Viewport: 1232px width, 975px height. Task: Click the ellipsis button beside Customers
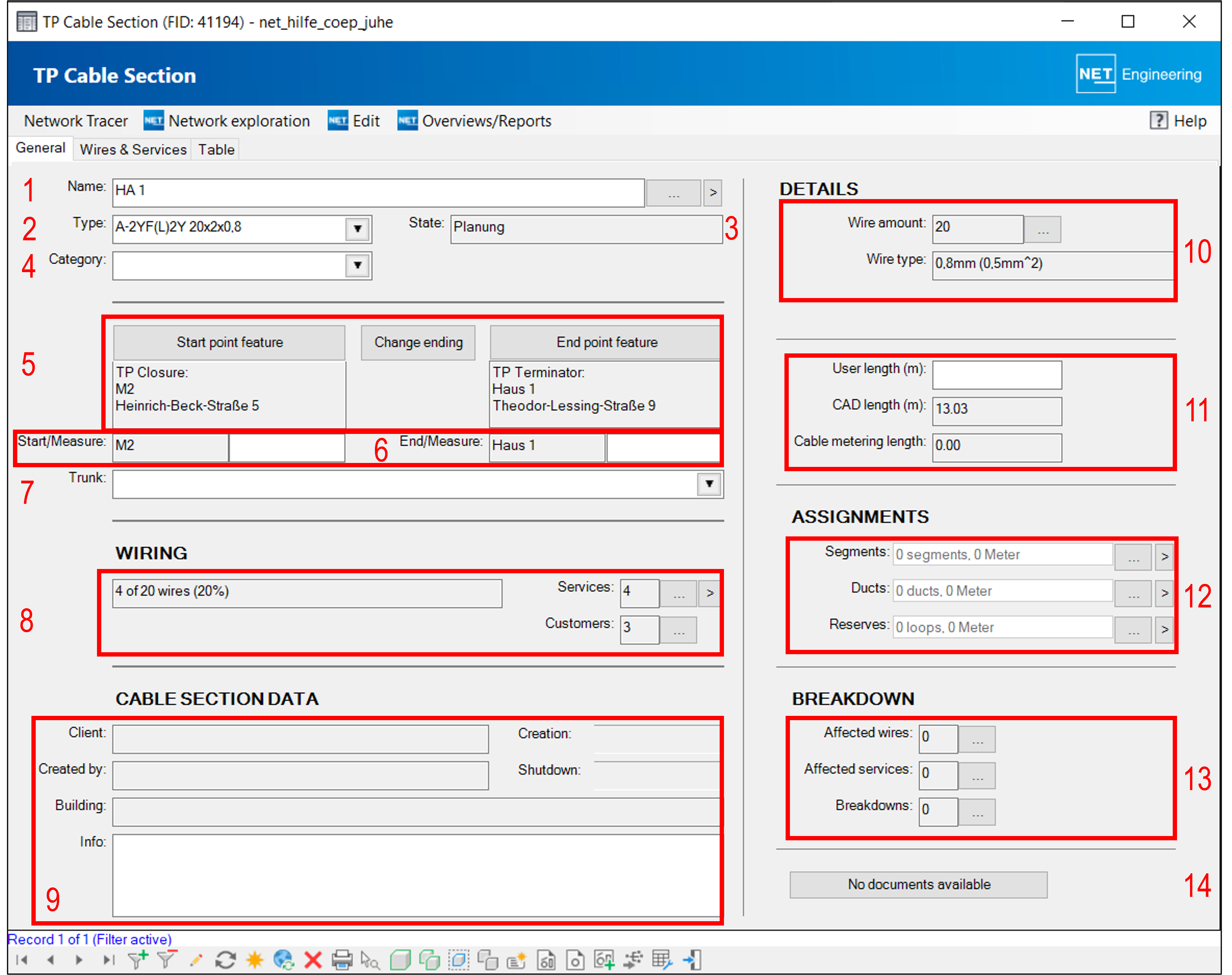[x=678, y=629]
